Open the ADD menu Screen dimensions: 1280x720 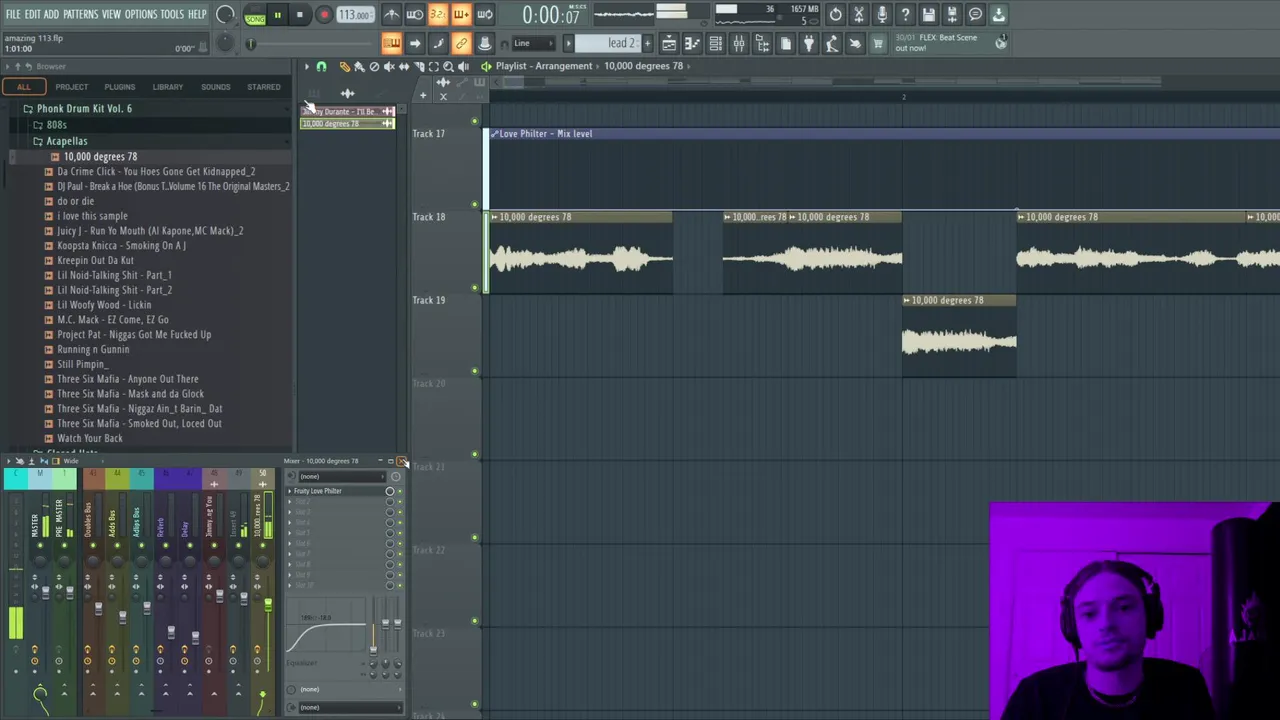click(52, 14)
